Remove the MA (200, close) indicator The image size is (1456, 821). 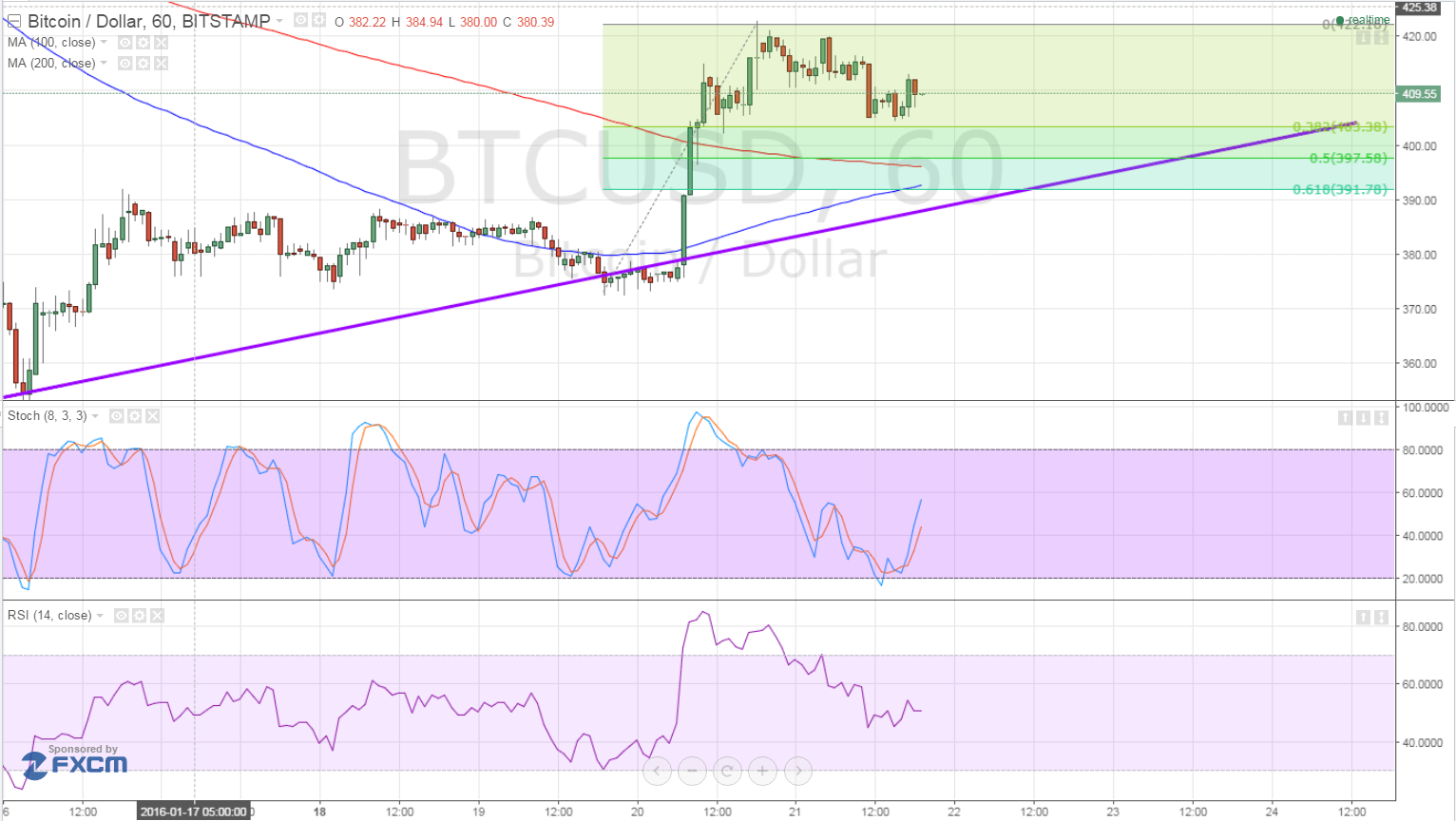coord(161,64)
